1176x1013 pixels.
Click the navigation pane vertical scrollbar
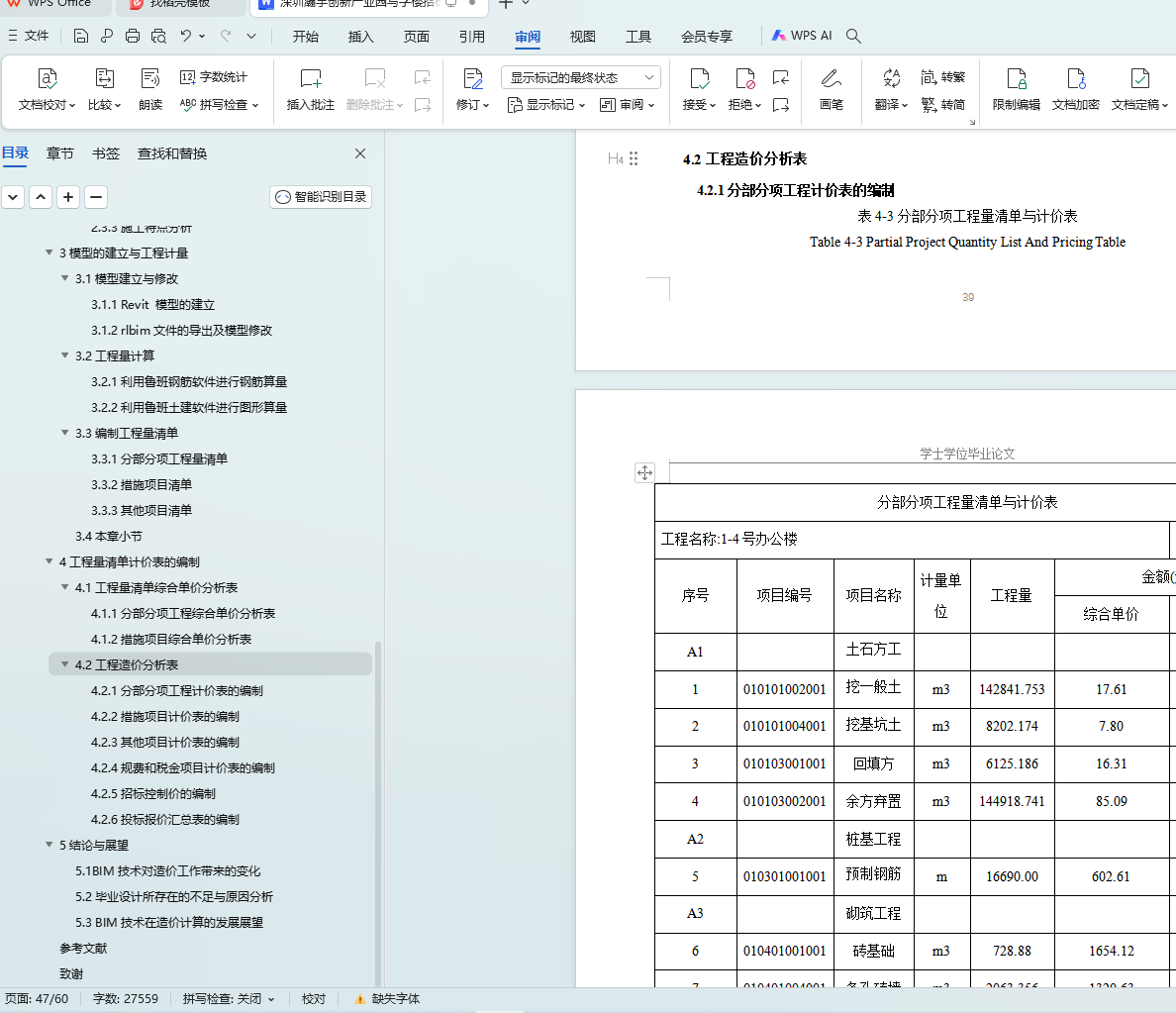tap(378, 813)
